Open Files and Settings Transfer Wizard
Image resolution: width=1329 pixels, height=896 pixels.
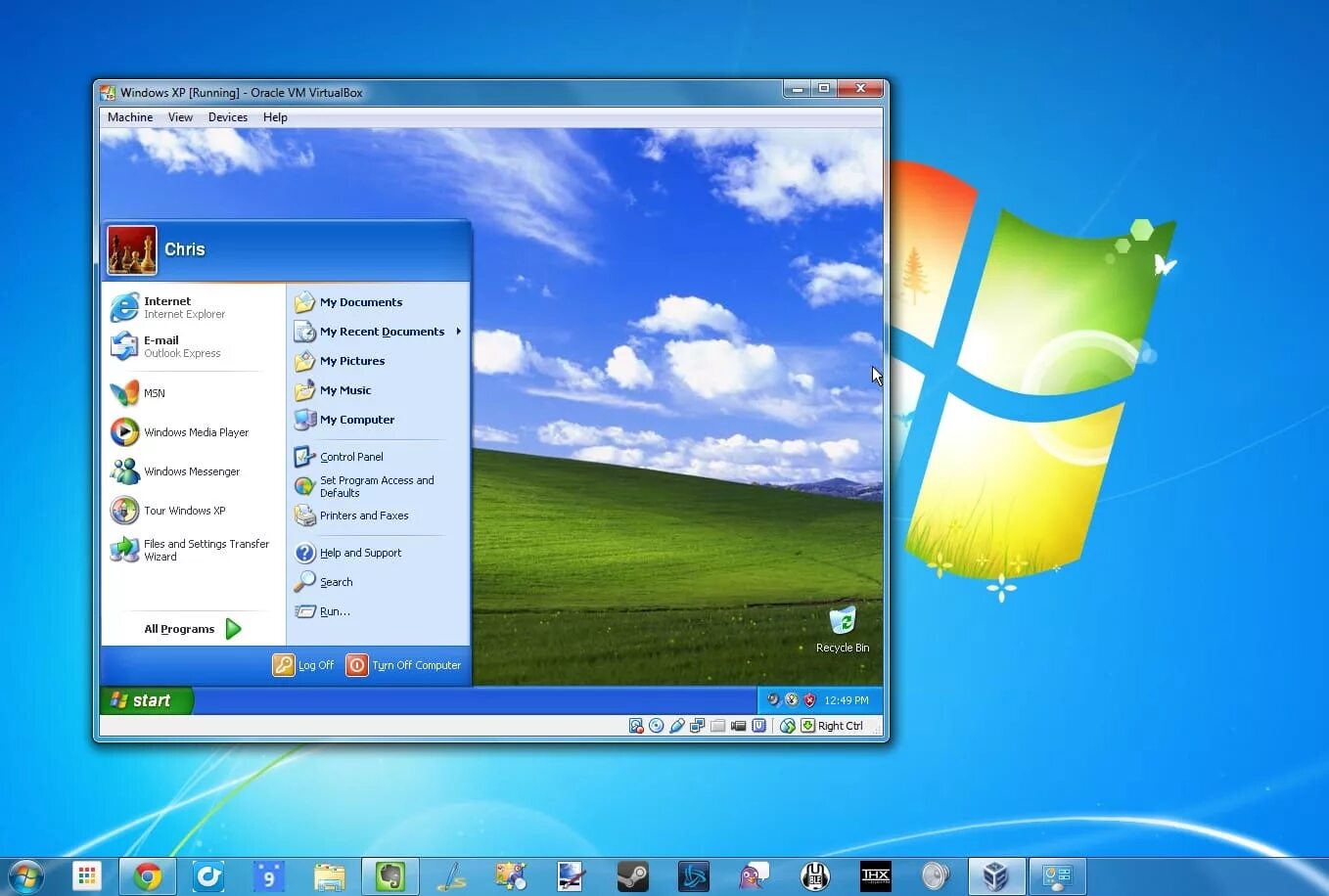192,550
